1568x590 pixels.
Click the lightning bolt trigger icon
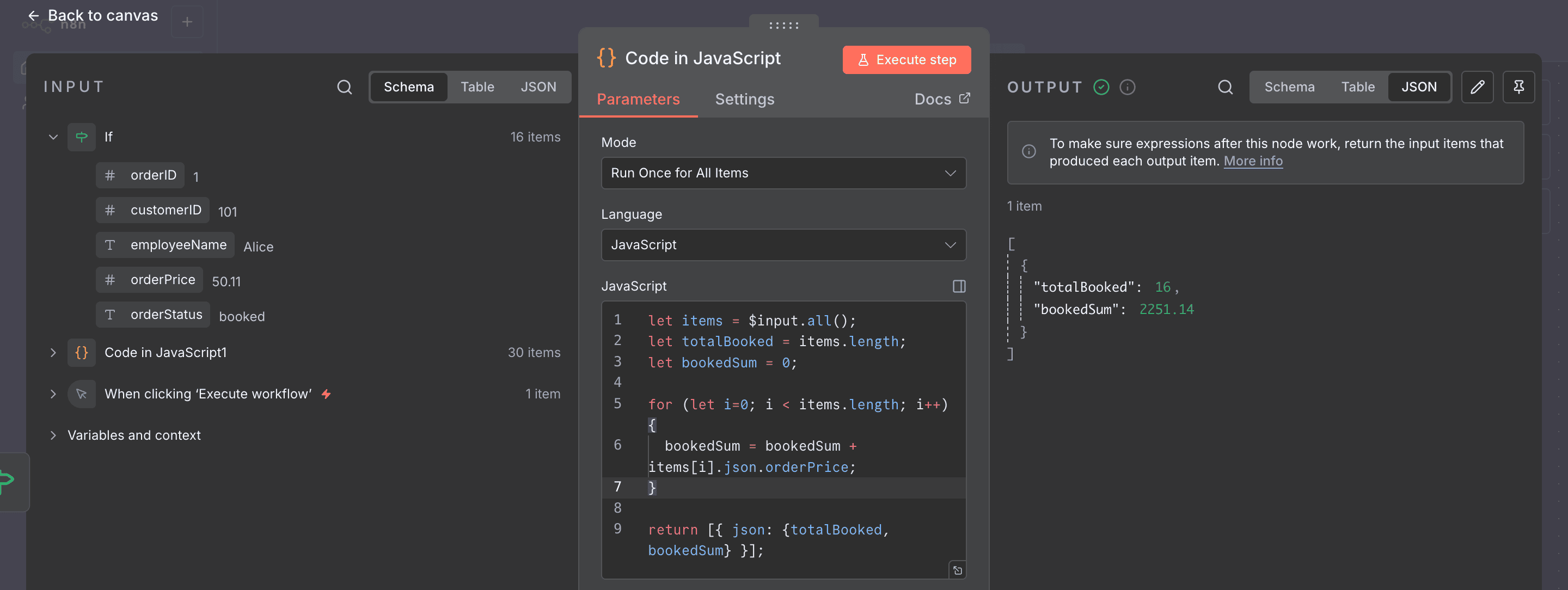tap(326, 394)
